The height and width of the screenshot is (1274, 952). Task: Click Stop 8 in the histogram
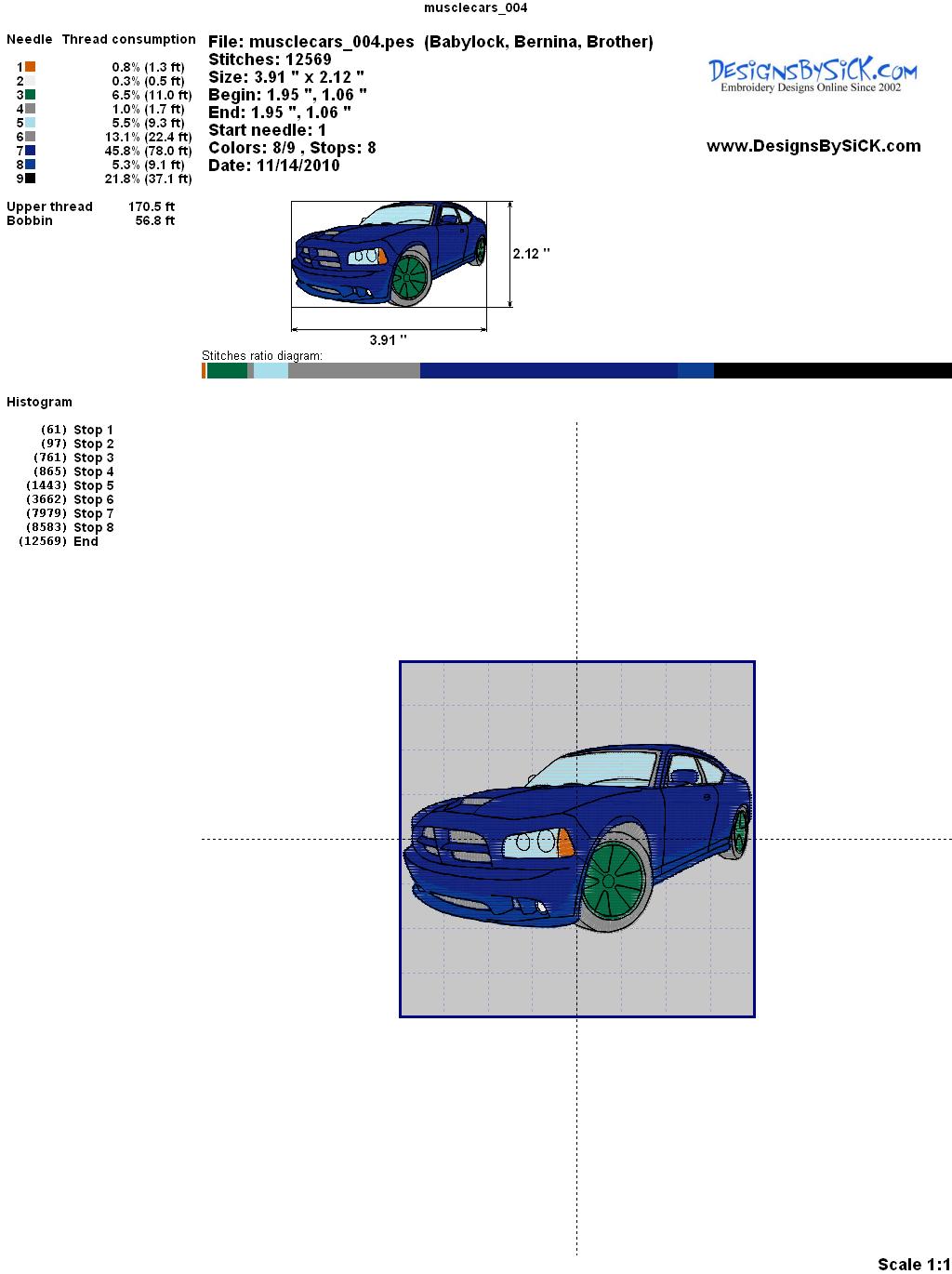93,527
